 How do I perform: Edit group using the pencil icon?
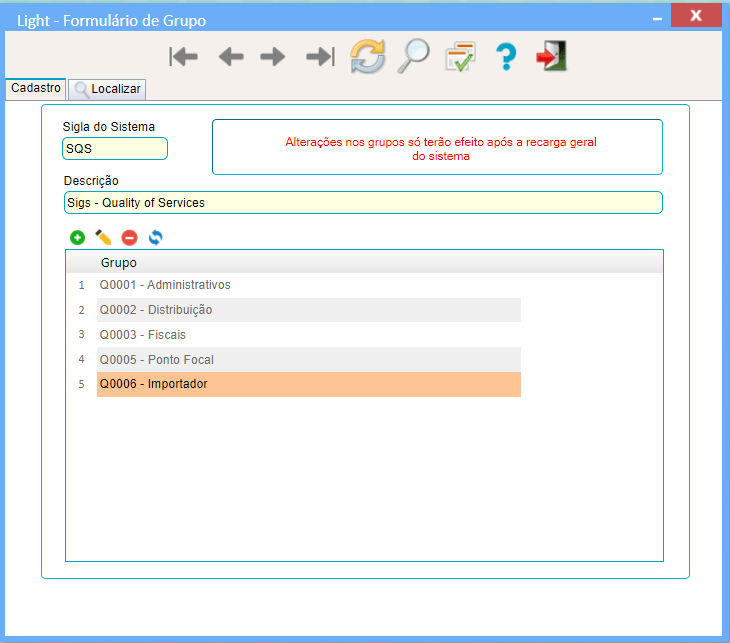[x=103, y=238]
